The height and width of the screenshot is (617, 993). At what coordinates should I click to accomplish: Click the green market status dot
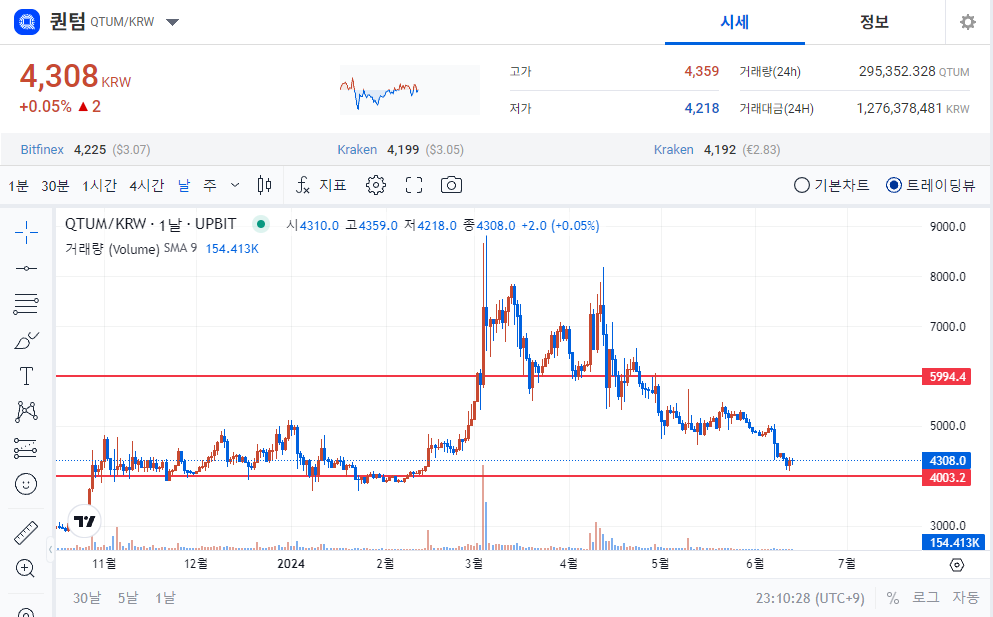tap(261, 224)
